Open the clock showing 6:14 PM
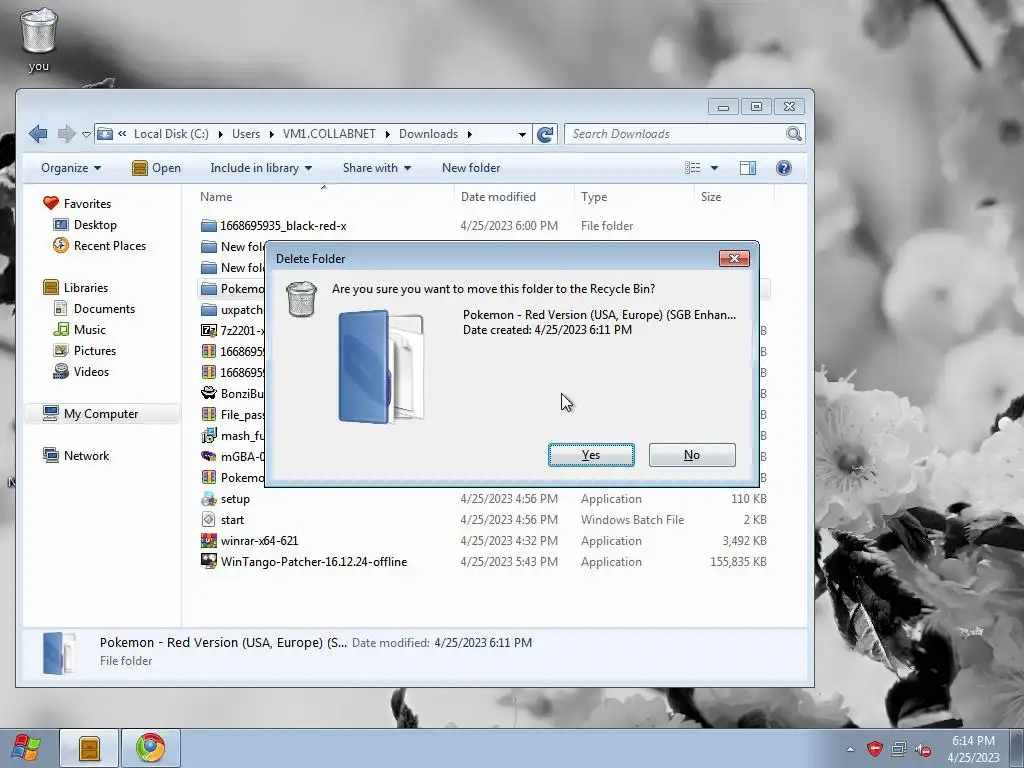 [972, 749]
